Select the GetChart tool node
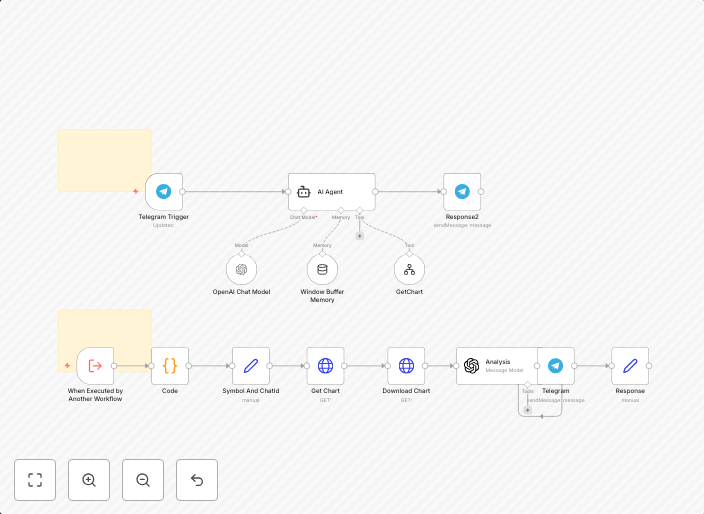Screen dimensions: 704x514 pyautogui.click(x=409, y=269)
